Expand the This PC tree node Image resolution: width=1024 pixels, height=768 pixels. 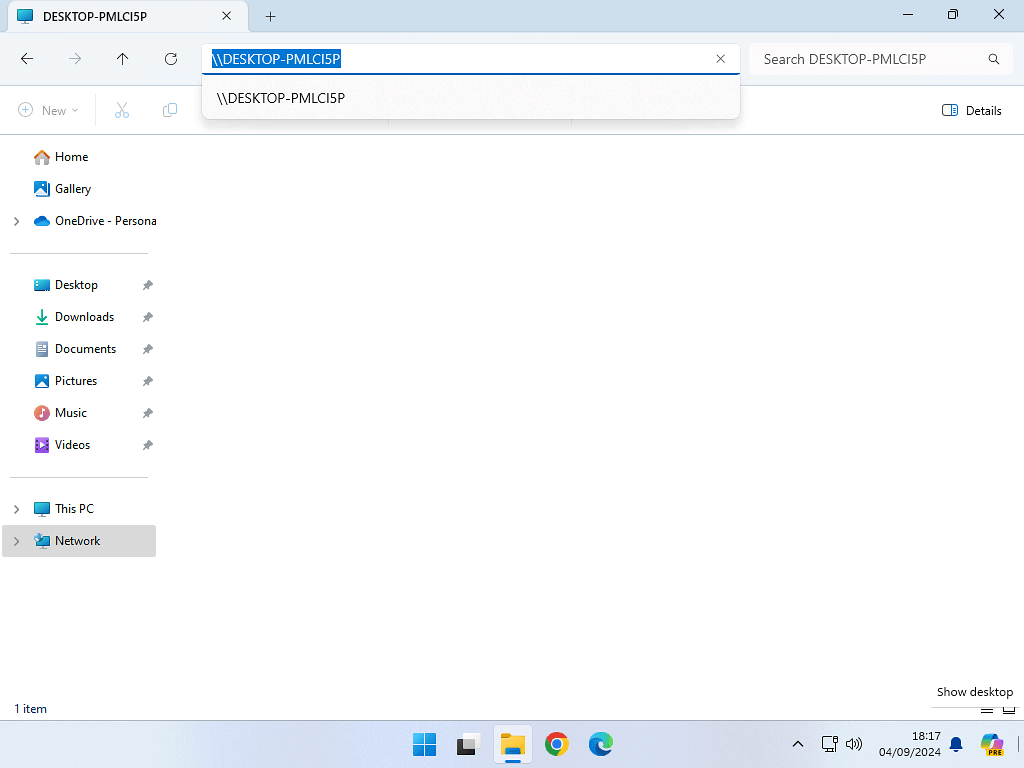pyautogui.click(x=16, y=509)
